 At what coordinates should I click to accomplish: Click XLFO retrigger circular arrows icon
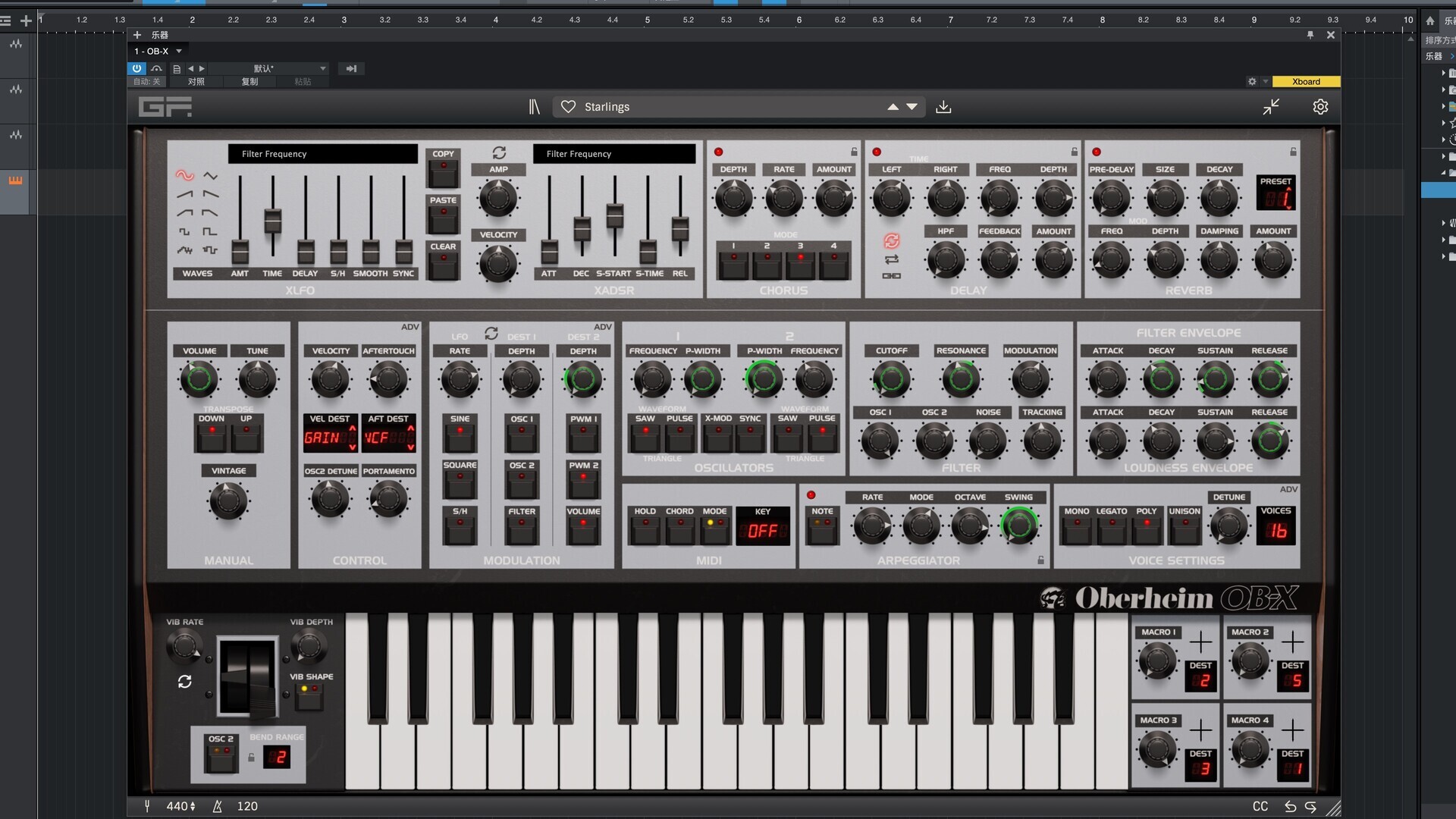pyautogui.click(x=499, y=152)
